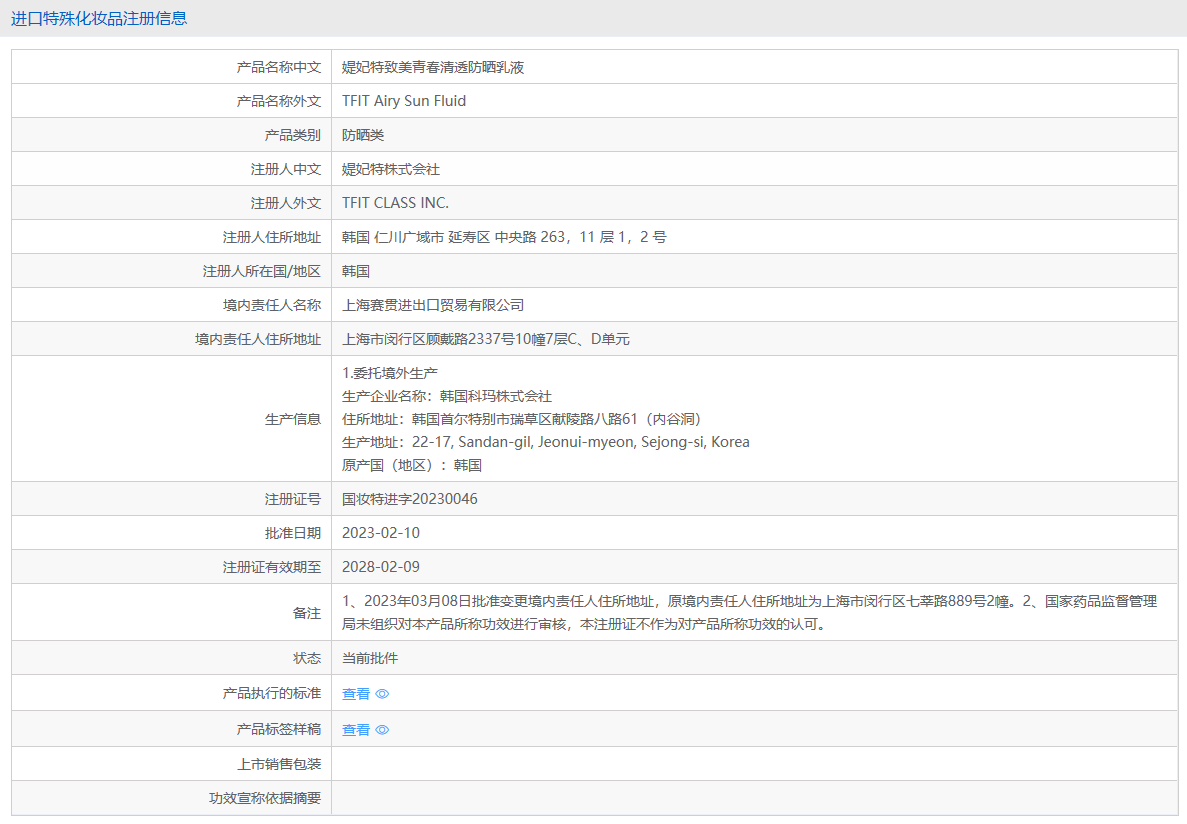The image size is (1187, 824).
Task: Click the 境内责任人名称 label
Action: click(x=272, y=305)
